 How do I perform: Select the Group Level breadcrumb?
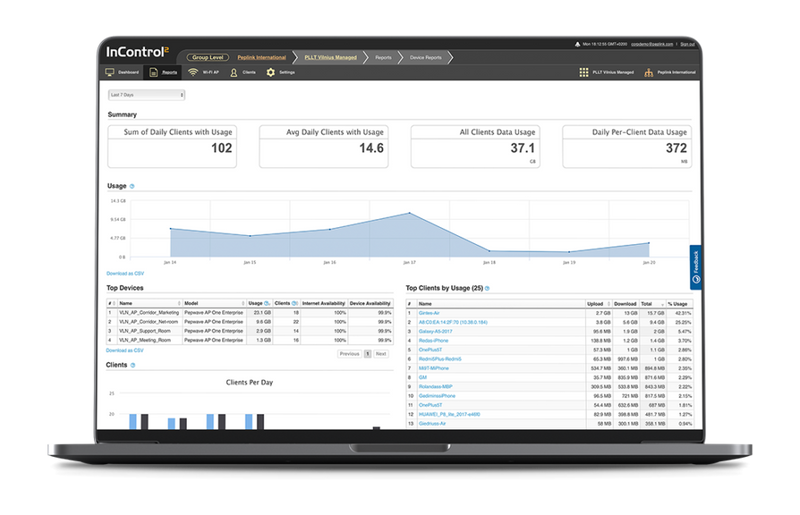coord(208,57)
